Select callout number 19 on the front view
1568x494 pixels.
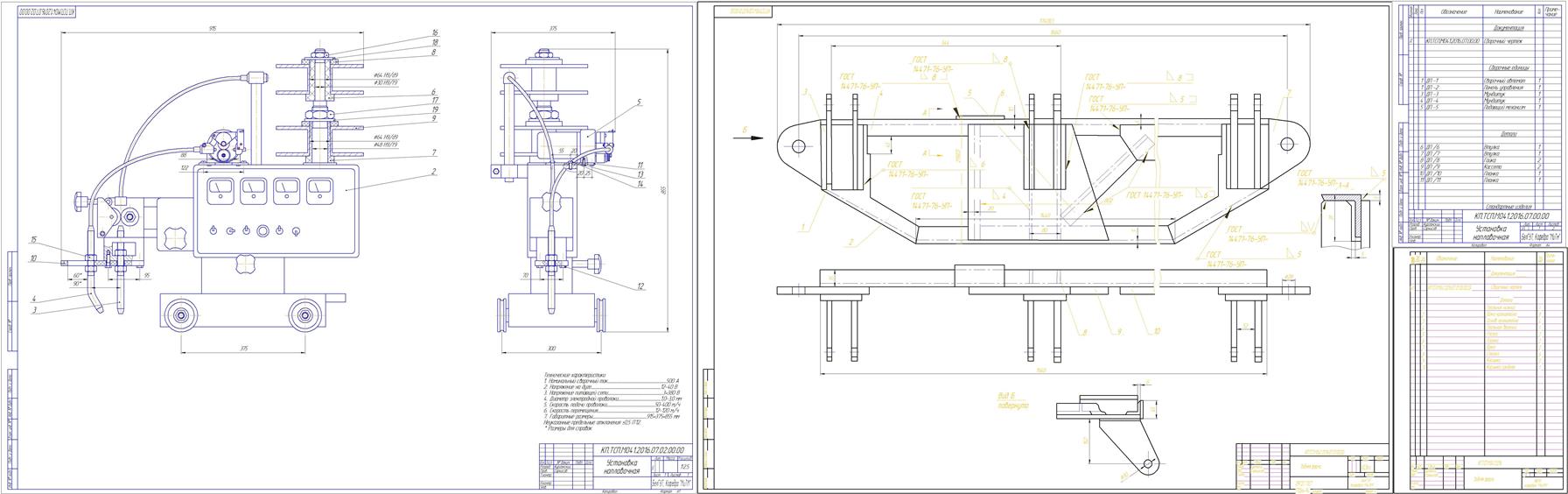[434, 109]
